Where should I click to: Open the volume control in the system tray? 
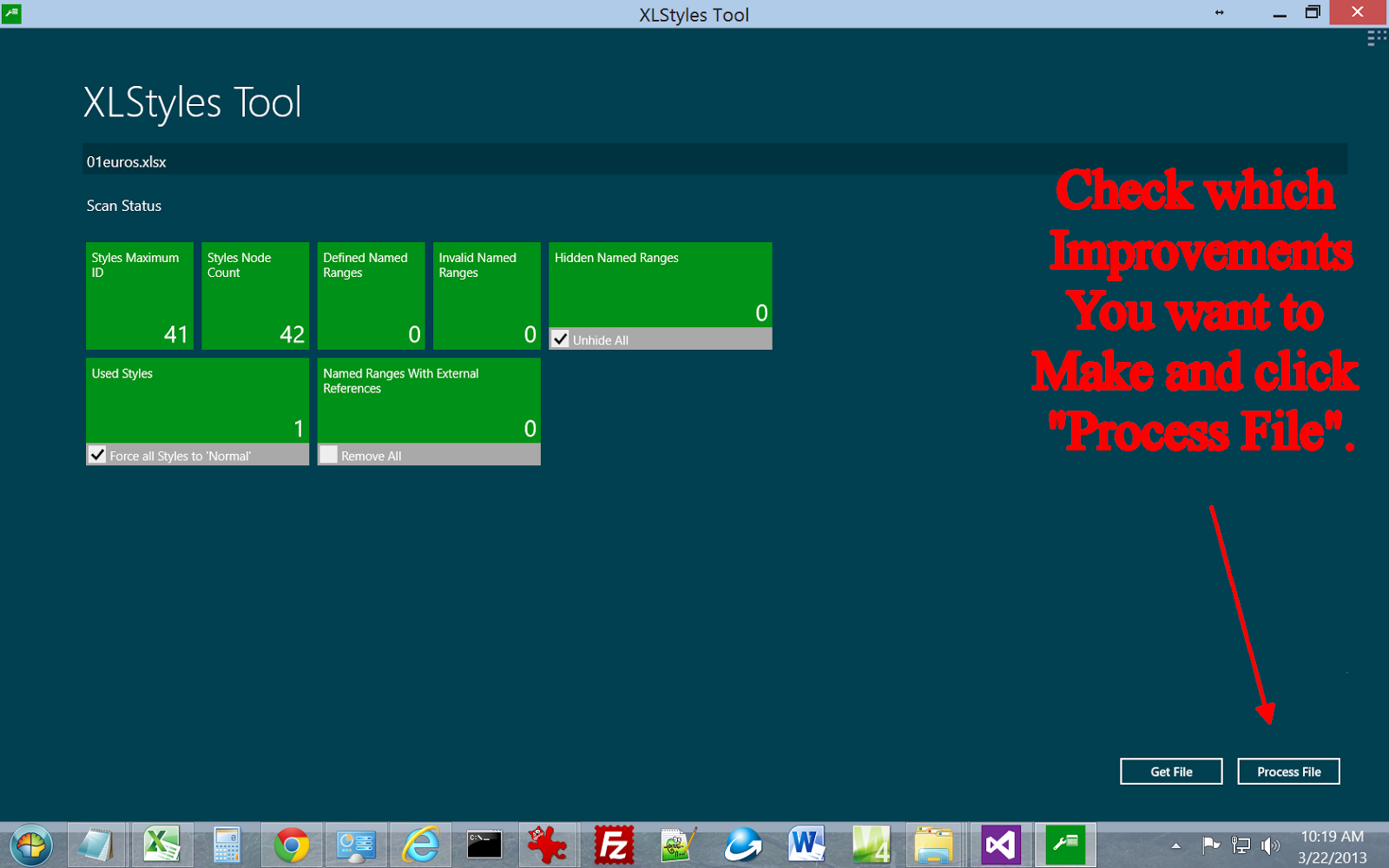pos(1270,845)
